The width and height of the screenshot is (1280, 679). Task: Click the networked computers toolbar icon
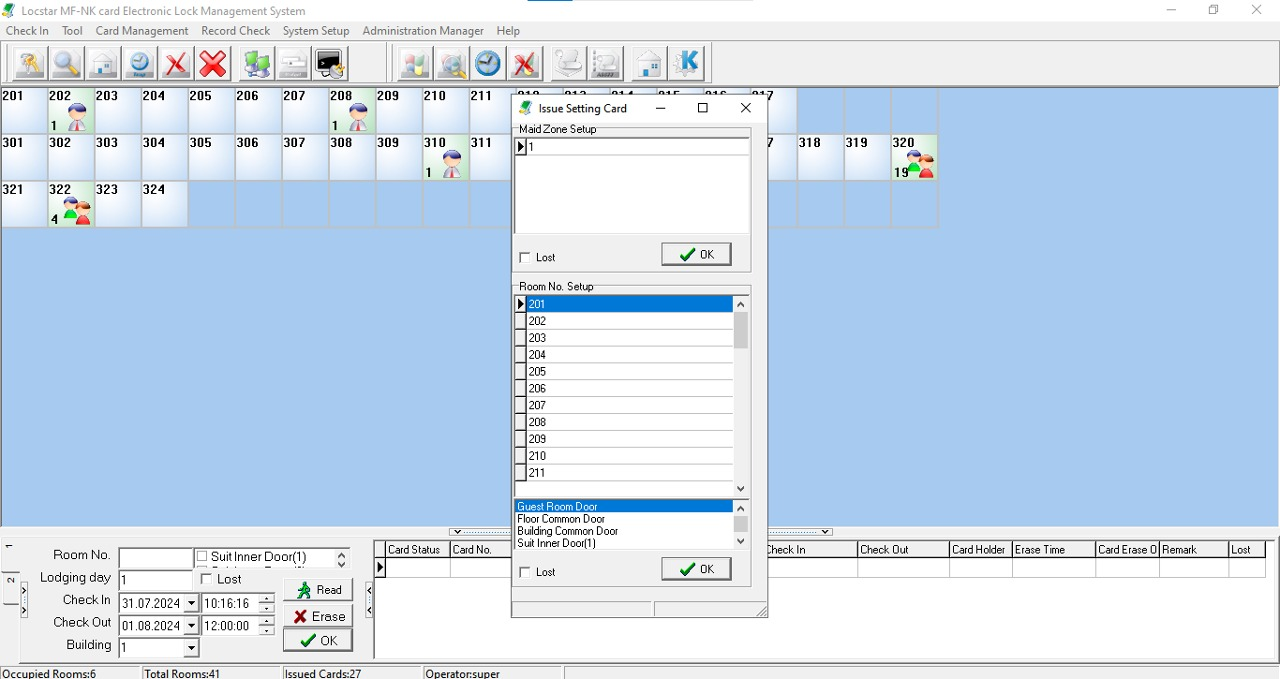point(257,64)
